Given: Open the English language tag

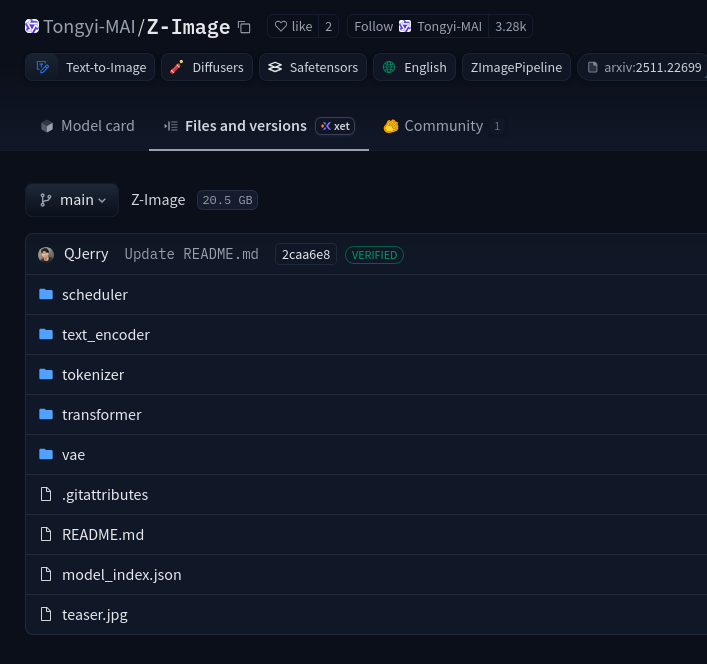Looking at the screenshot, I should tap(414, 67).
